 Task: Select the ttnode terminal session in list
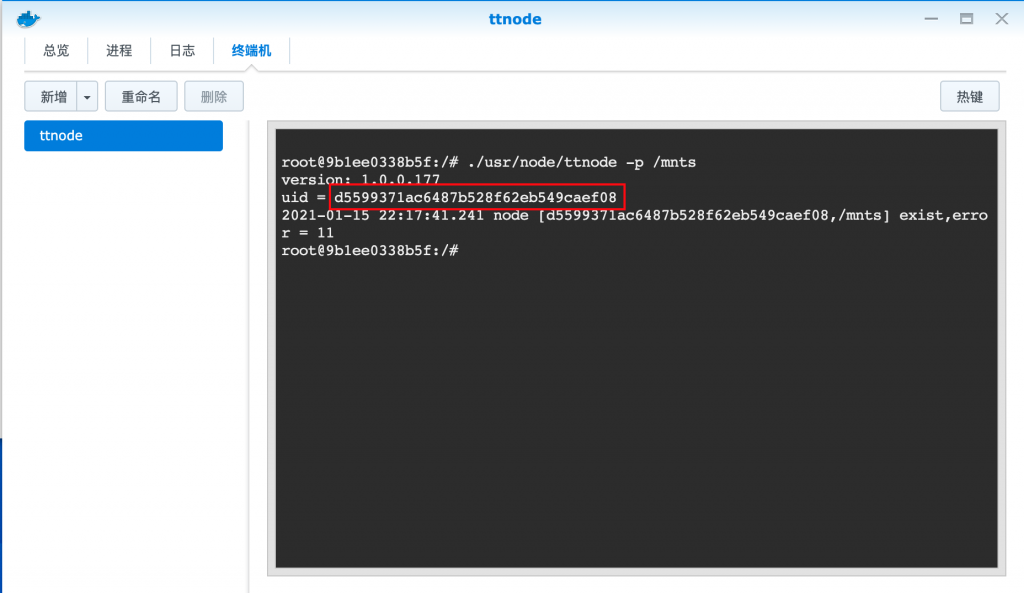[x=123, y=136]
